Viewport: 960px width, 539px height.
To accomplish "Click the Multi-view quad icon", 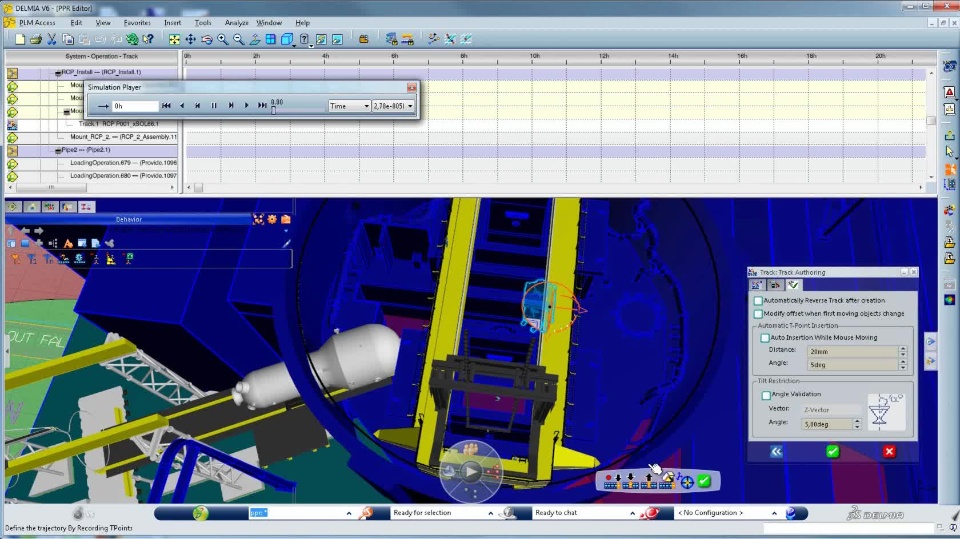I will click(x=271, y=39).
